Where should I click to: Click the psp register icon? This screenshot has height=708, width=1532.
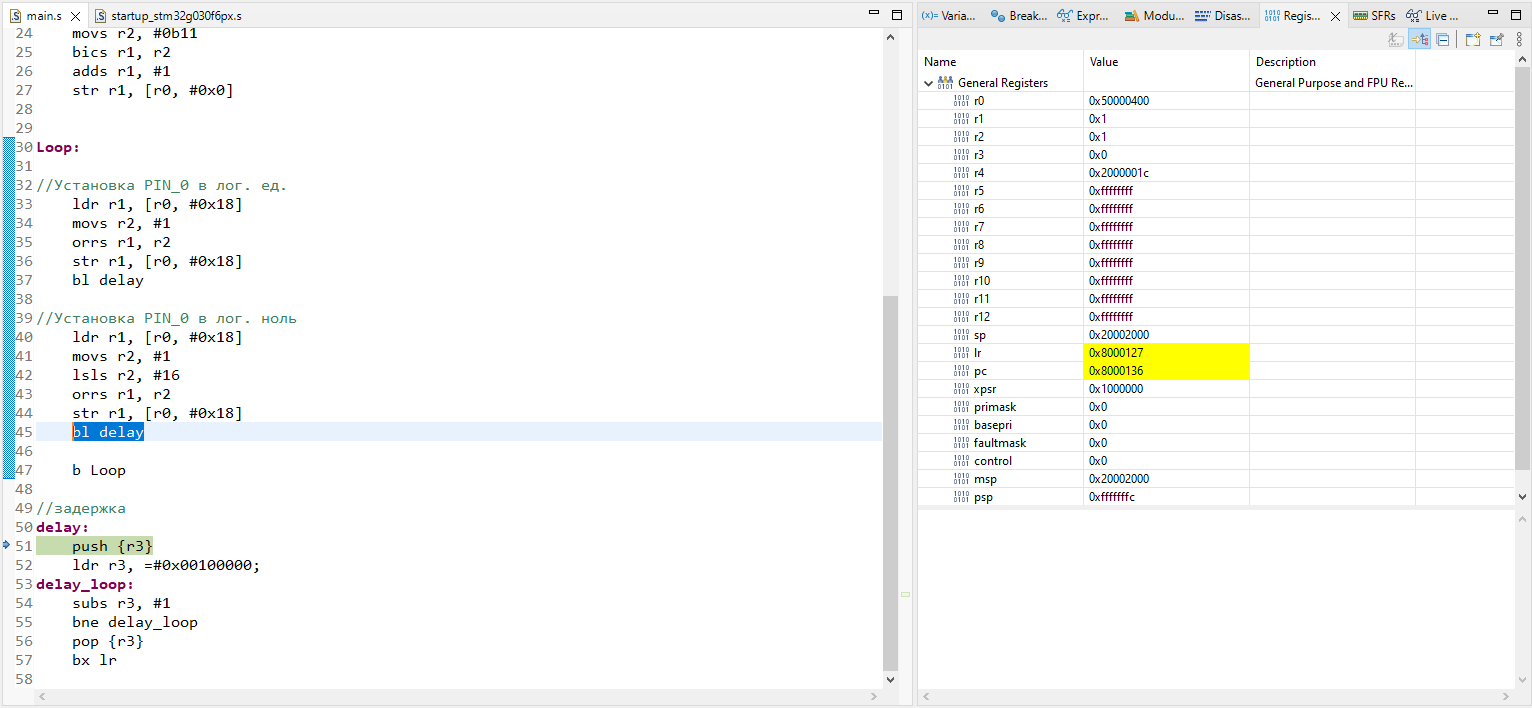[962, 497]
